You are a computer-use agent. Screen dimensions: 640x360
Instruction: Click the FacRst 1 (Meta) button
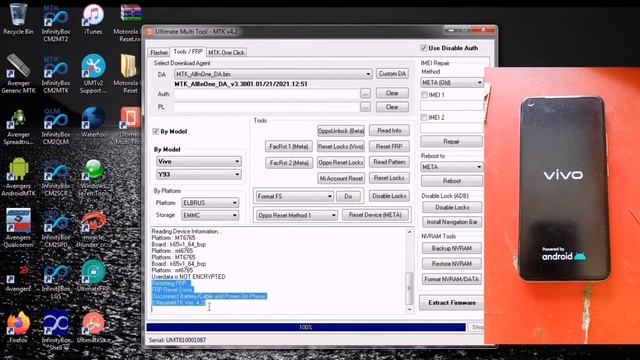click(289, 146)
